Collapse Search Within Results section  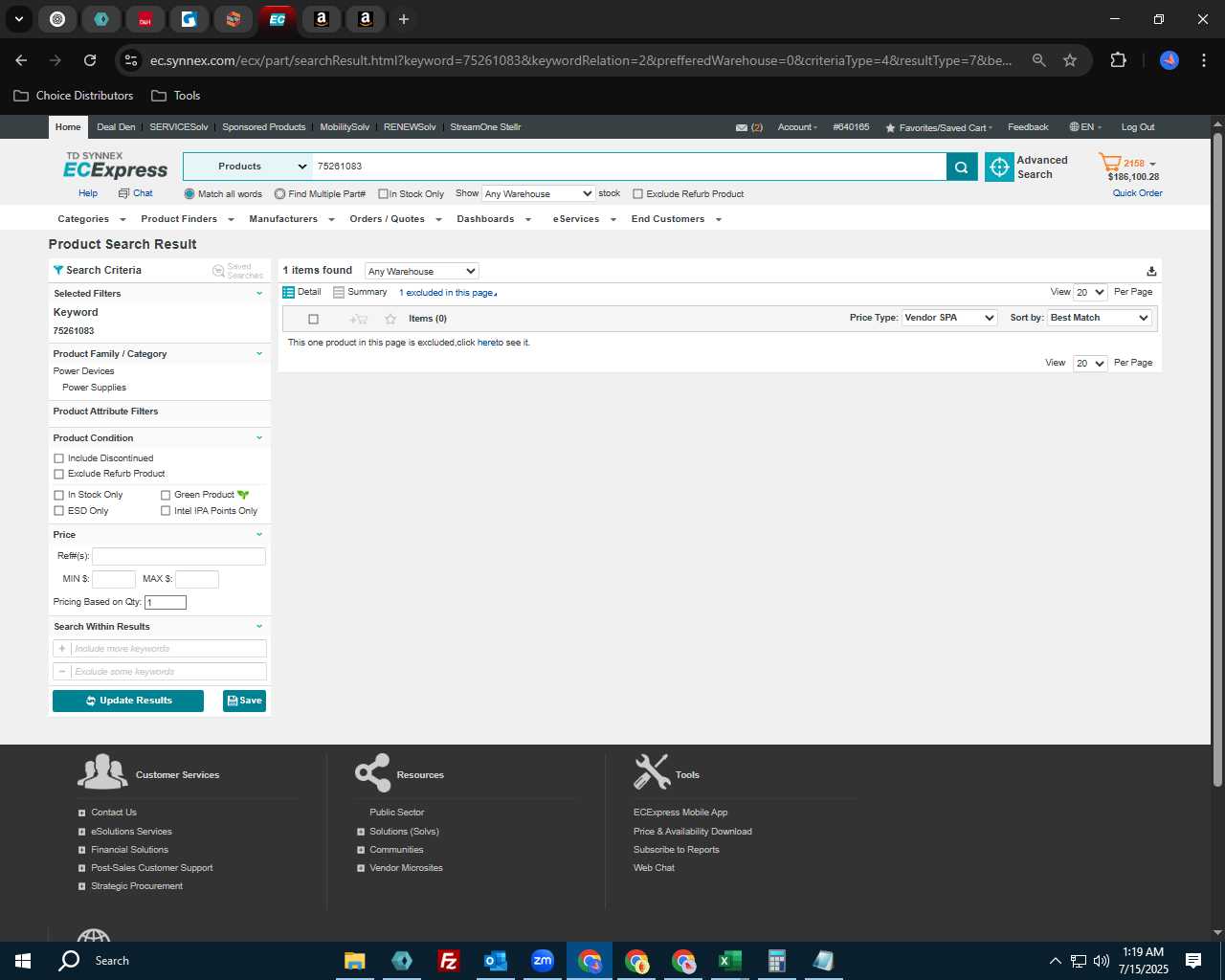[x=258, y=626]
